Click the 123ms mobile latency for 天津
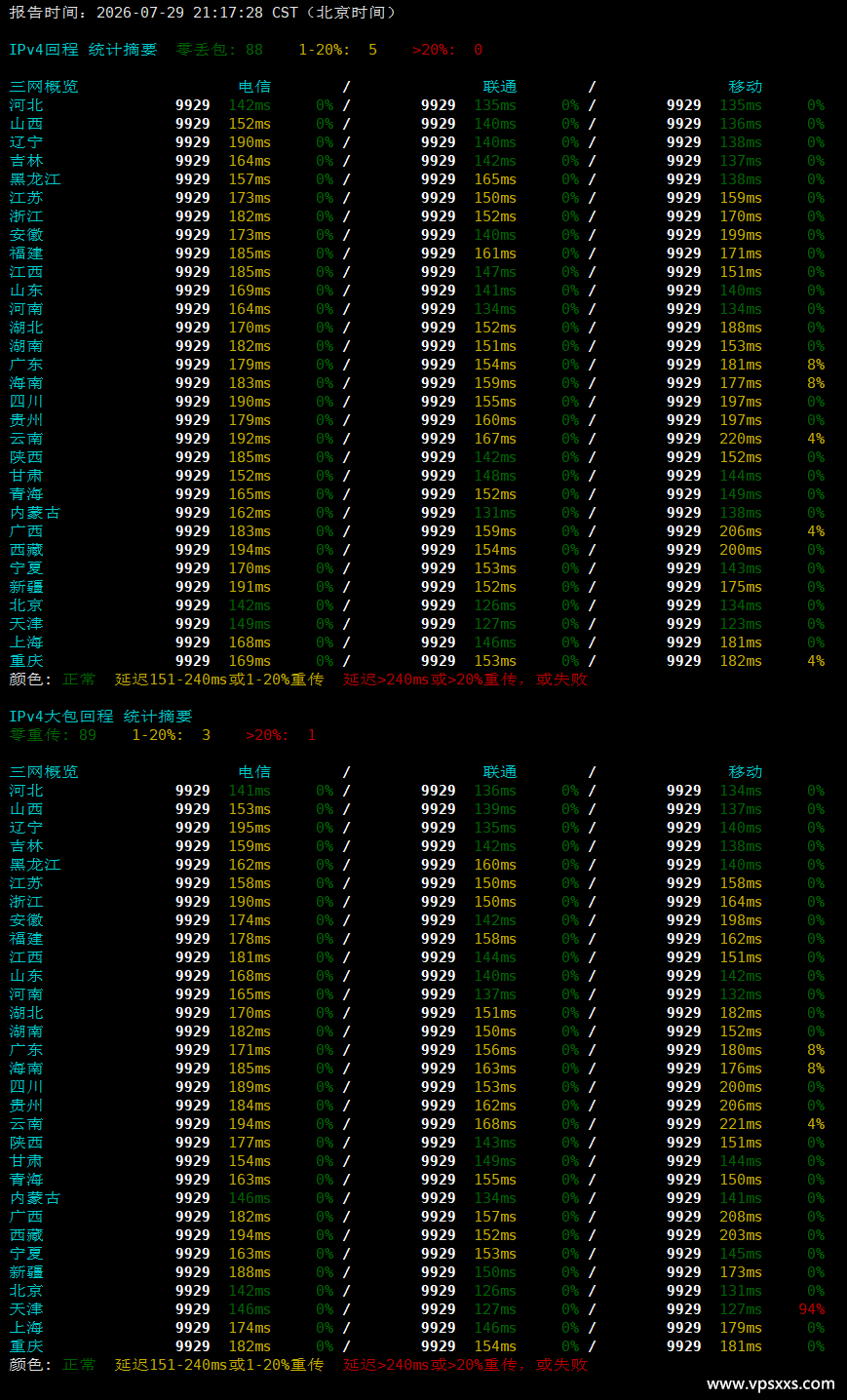 point(741,624)
